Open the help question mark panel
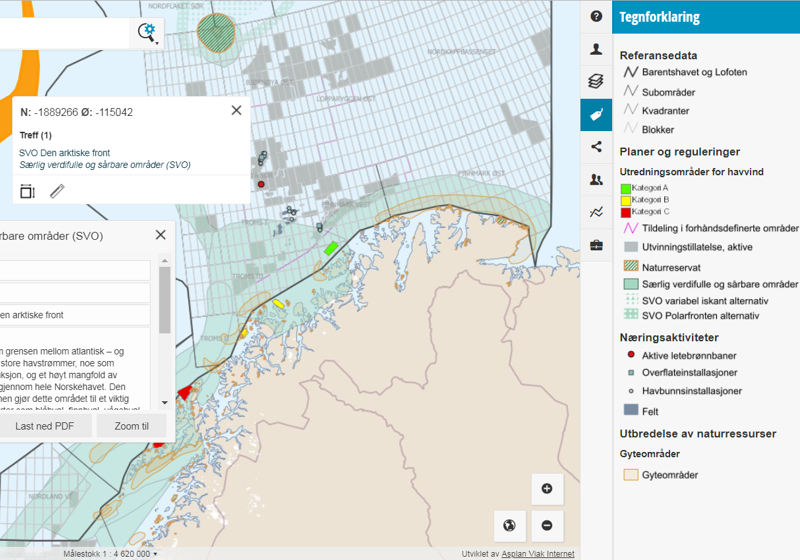Viewport: 800px width, 560px height. 596,17
